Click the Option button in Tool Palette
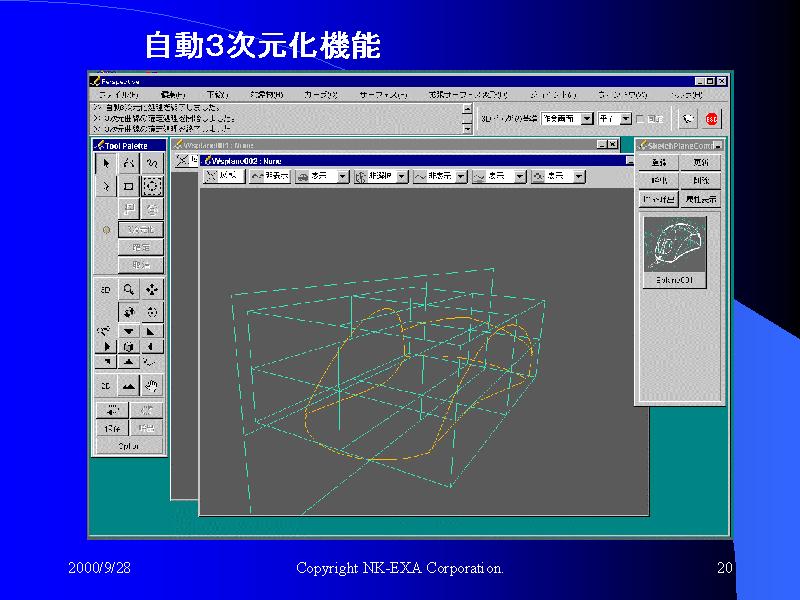 (129, 446)
